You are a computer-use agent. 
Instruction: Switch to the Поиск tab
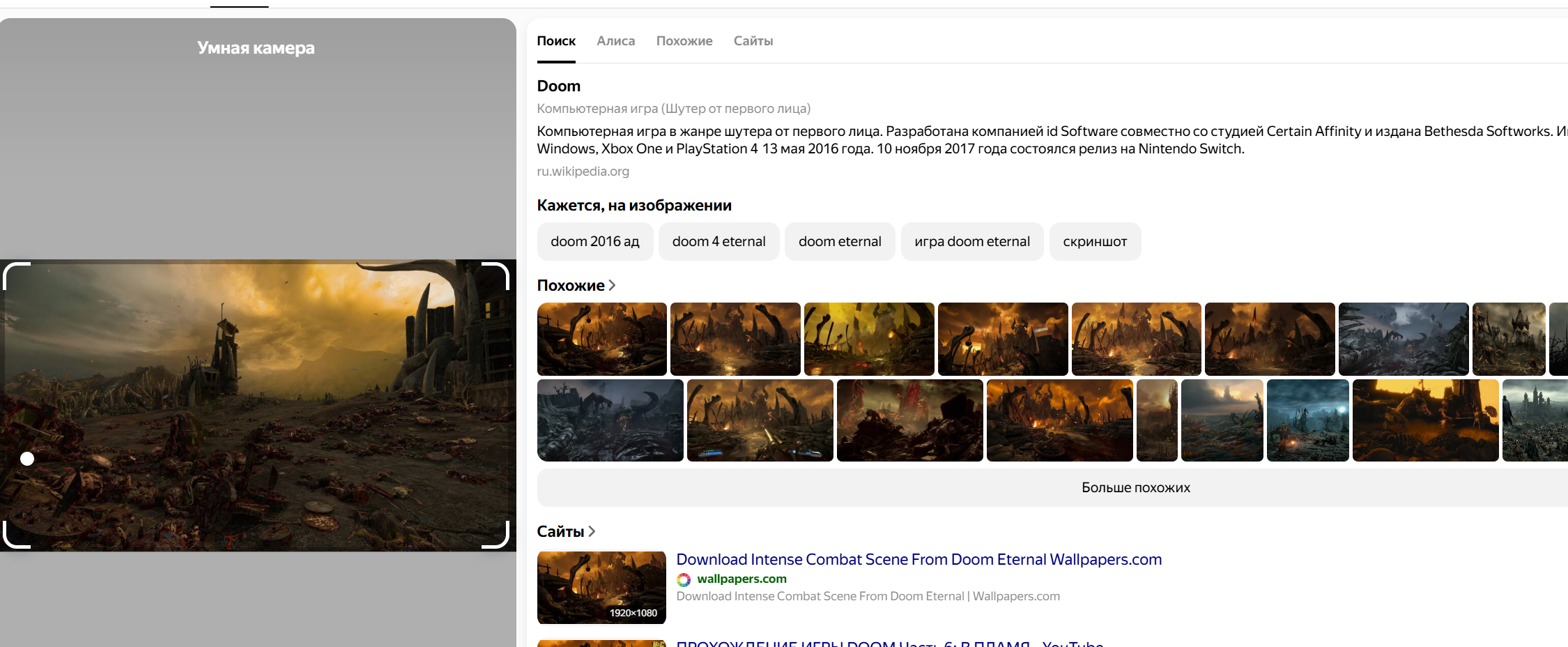556,41
